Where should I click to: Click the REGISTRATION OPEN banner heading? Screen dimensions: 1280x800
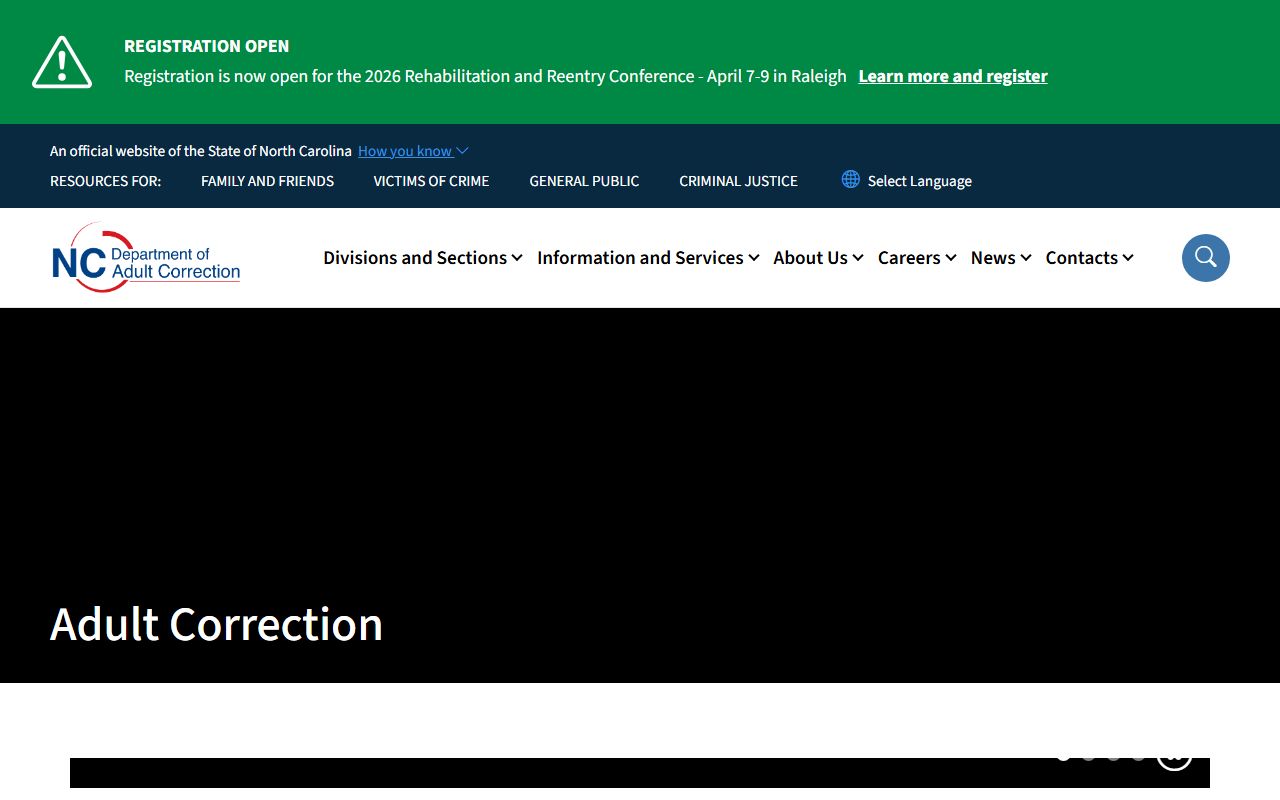tap(206, 46)
